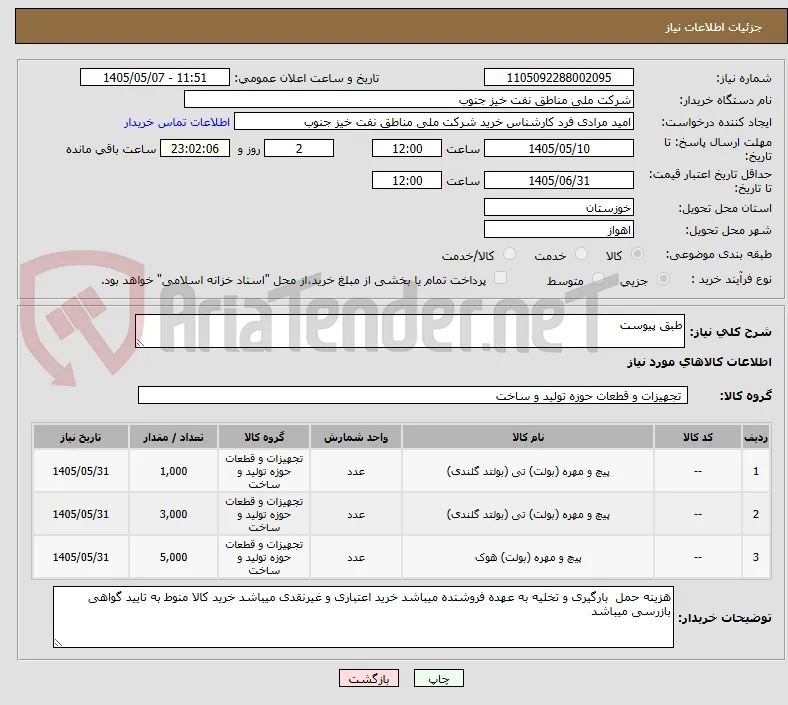The width and height of the screenshot is (788, 705).
Task: Click the نام کالا column header
Action: point(528,437)
